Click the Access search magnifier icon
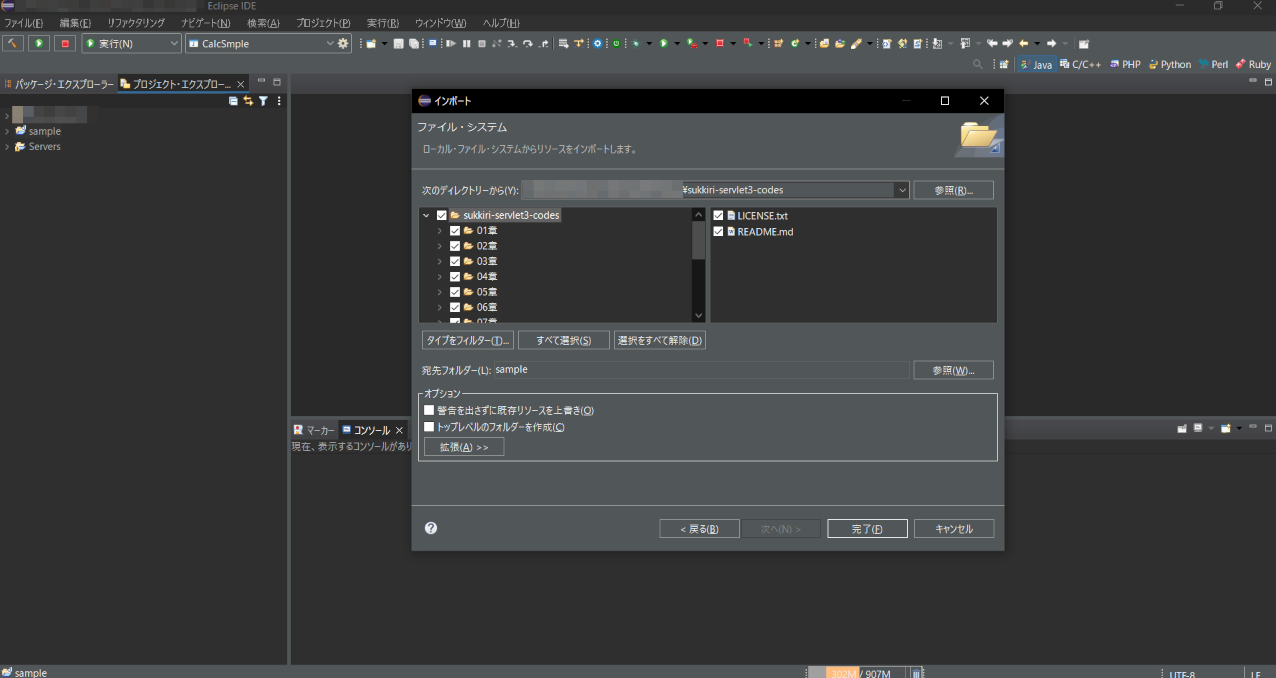1276x678 pixels. pos(978,64)
